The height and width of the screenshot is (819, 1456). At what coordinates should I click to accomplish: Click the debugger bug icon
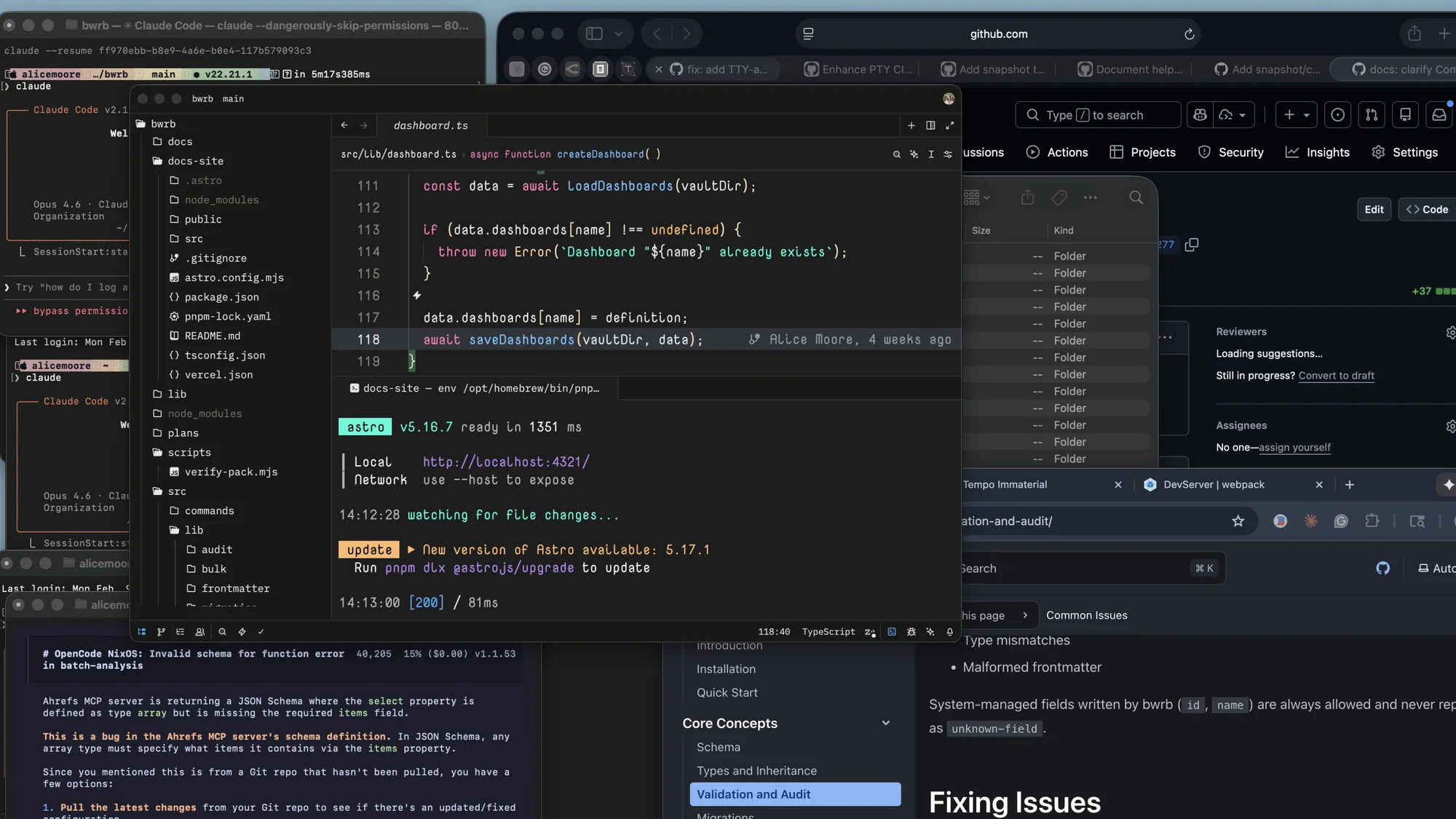coord(911,632)
